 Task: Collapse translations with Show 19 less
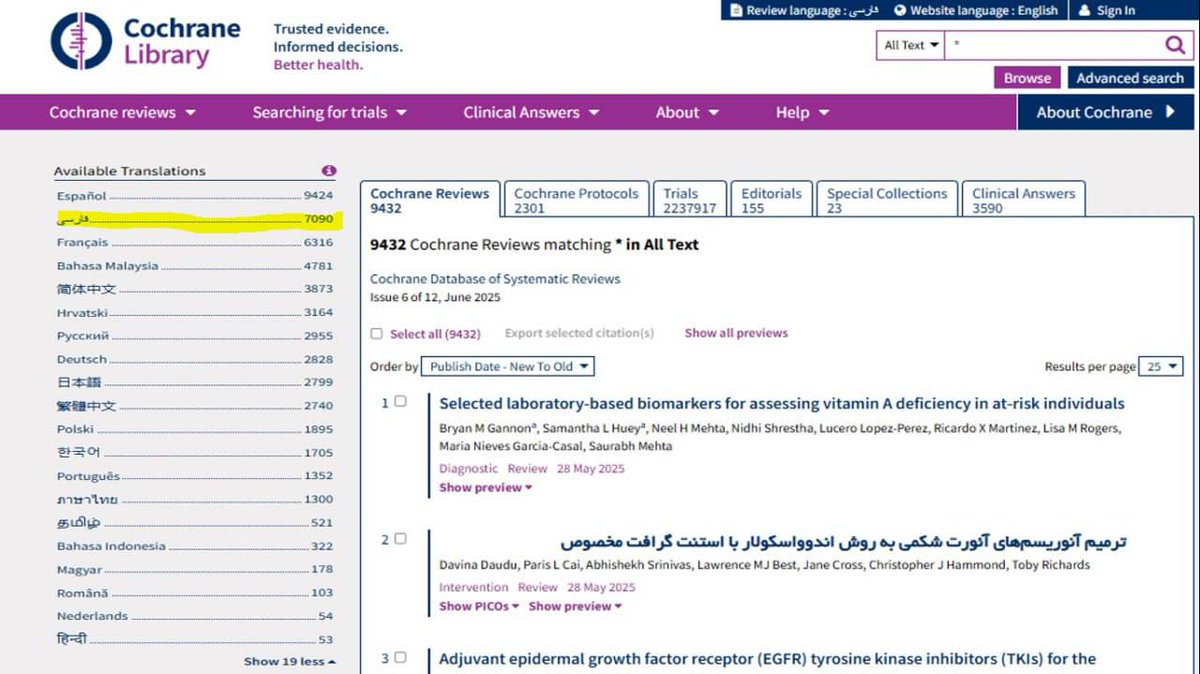(x=290, y=662)
